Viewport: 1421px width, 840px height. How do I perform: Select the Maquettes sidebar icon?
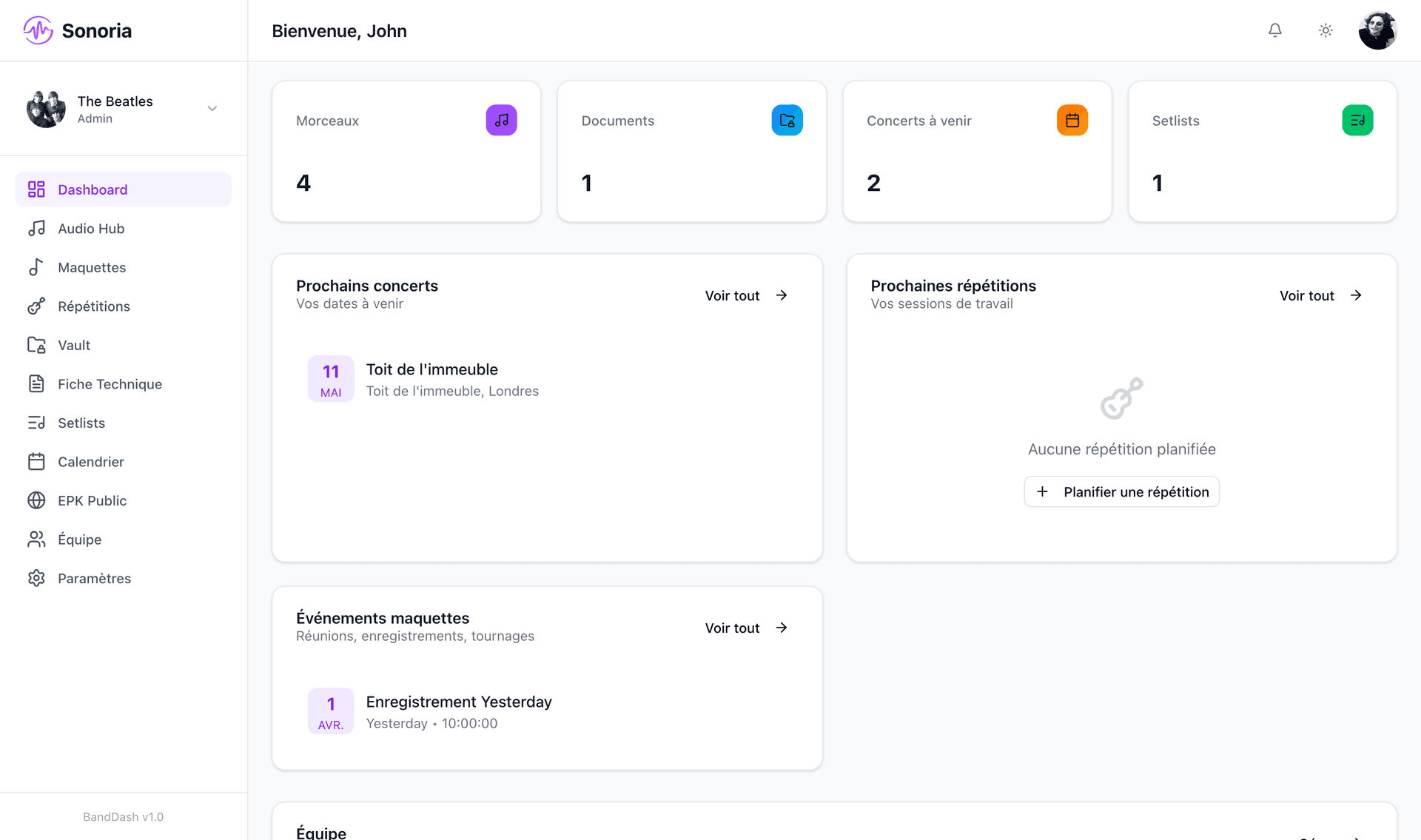coord(37,267)
